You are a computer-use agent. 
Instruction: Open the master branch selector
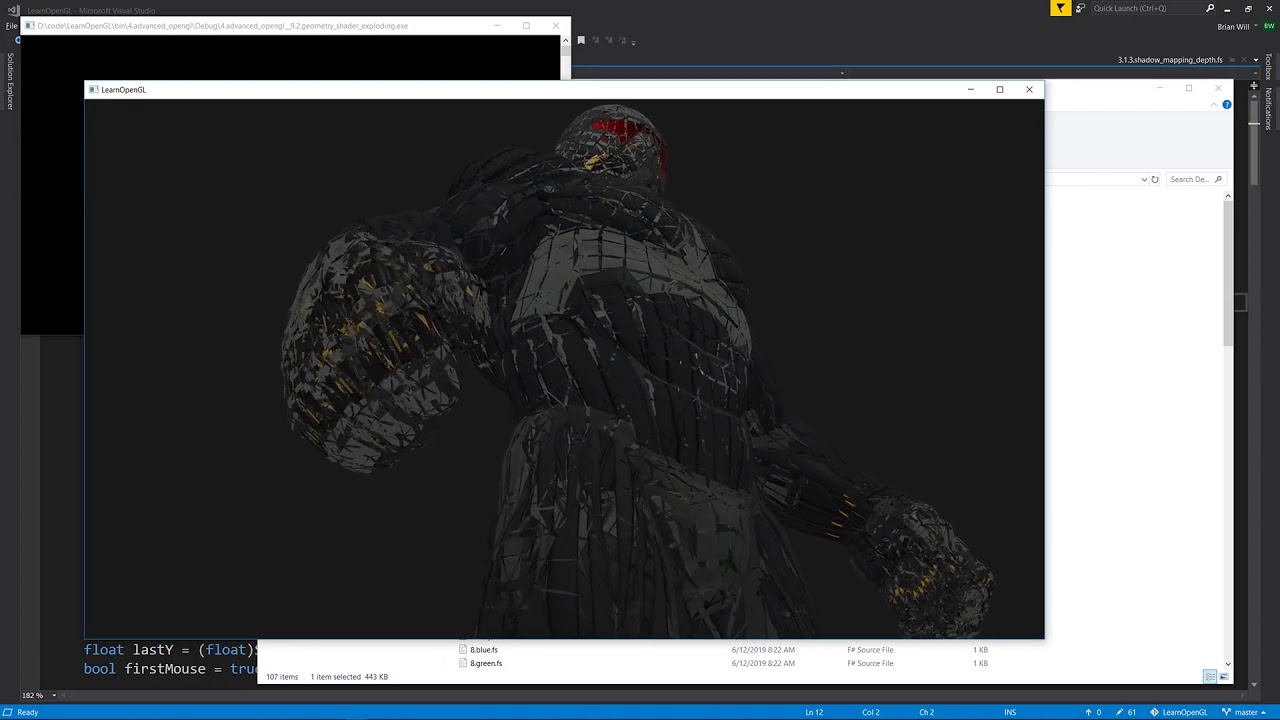coord(1246,712)
